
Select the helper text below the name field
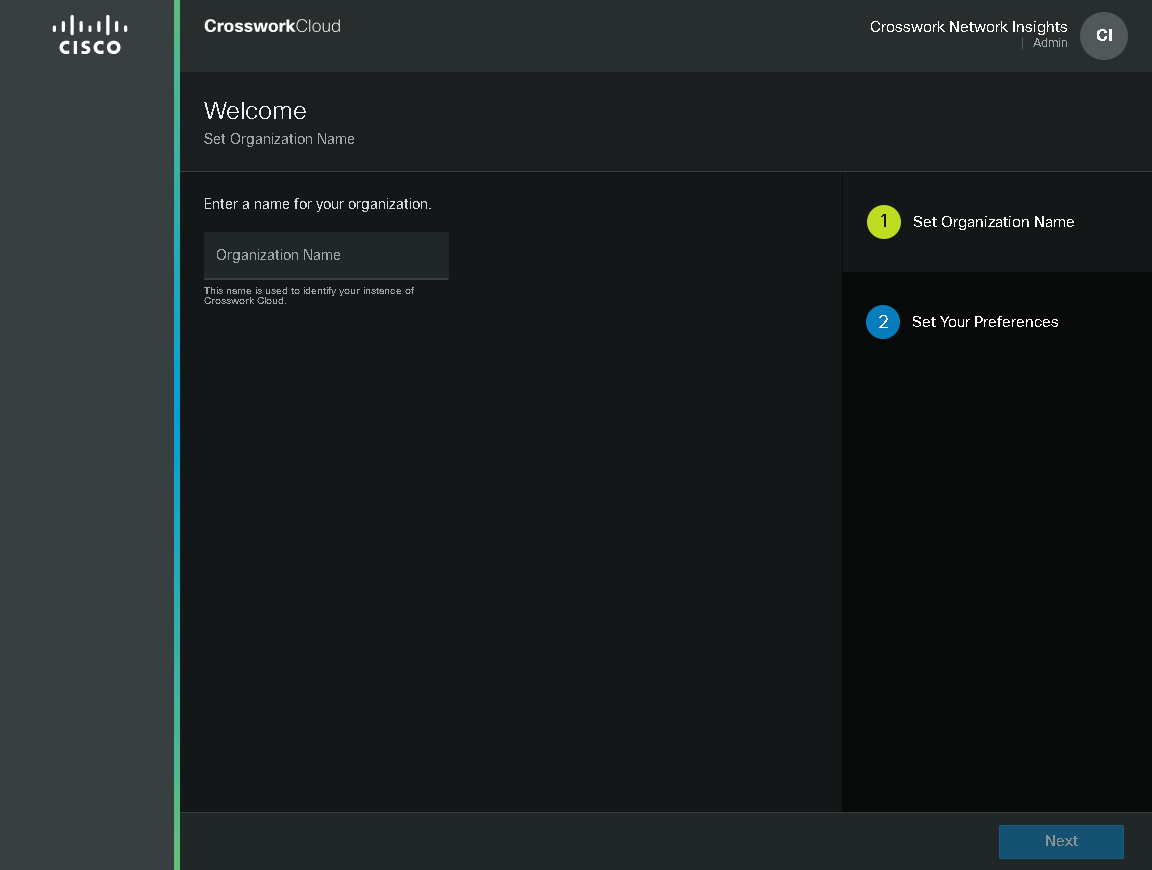point(307,295)
